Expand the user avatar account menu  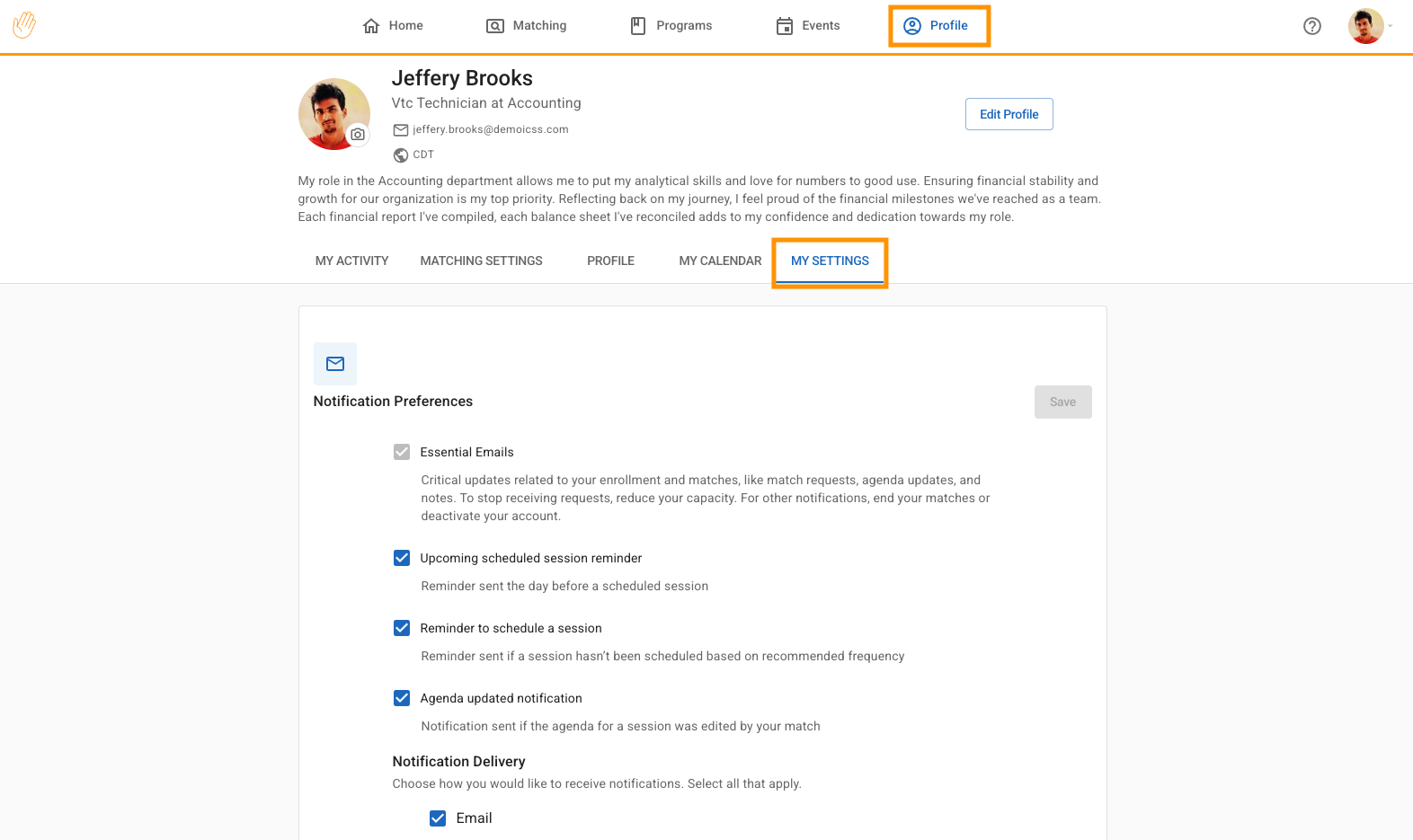pyautogui.click(x=1370, y=26)
